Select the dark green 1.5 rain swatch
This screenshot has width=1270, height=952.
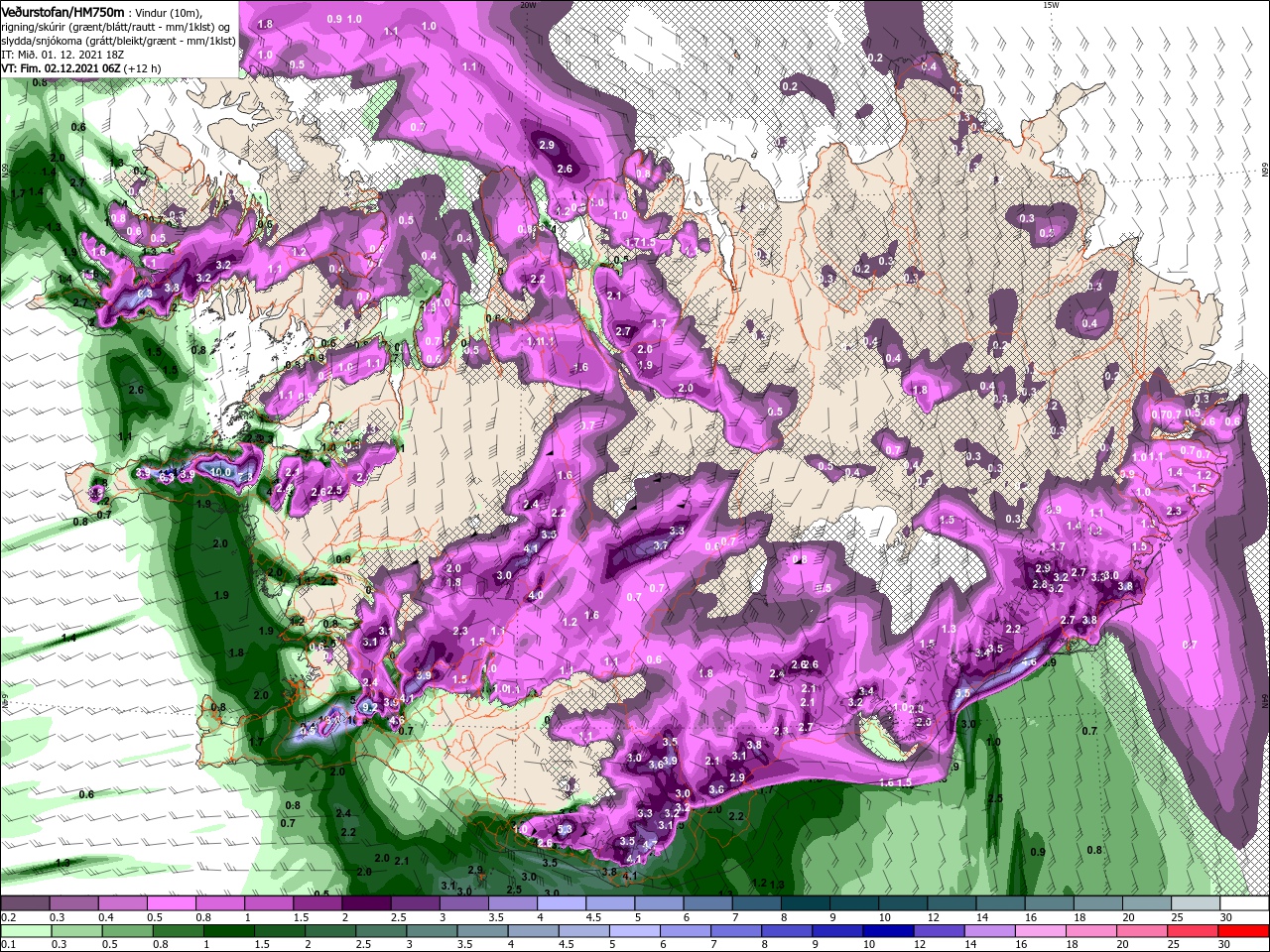pos(281,930)
